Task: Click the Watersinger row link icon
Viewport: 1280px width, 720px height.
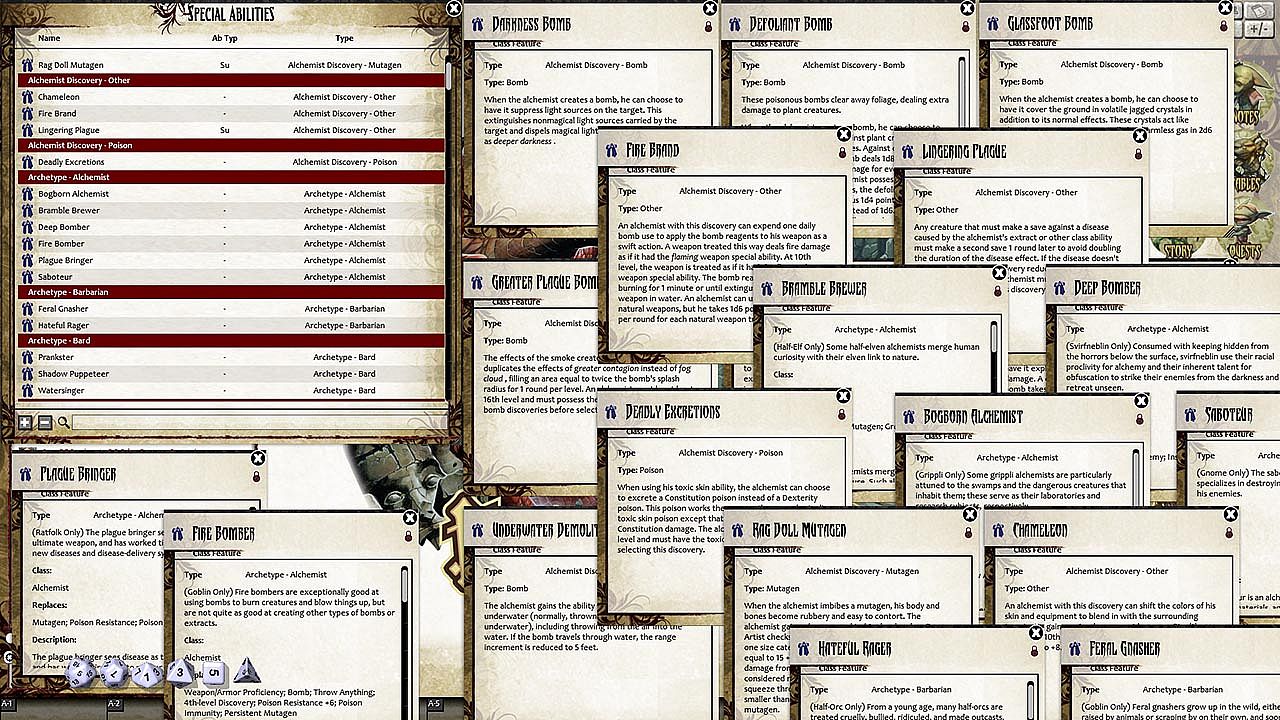Action: [x=28, y=390]
